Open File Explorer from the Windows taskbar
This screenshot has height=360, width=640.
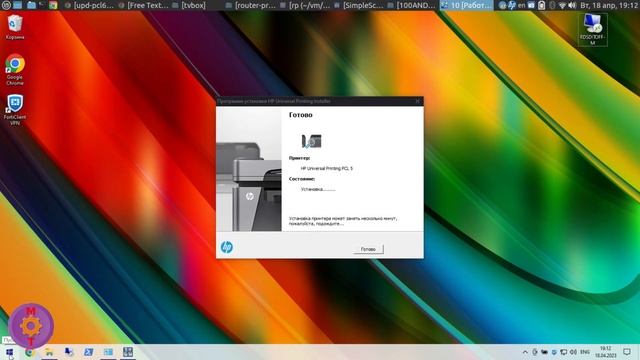49,352
